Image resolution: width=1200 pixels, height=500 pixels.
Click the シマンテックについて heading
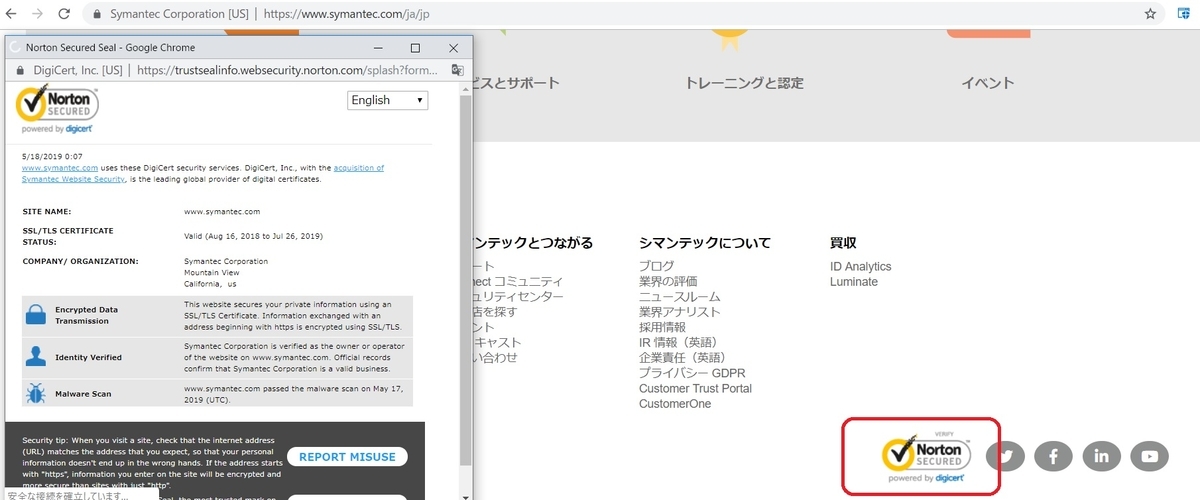coord(705,243)
